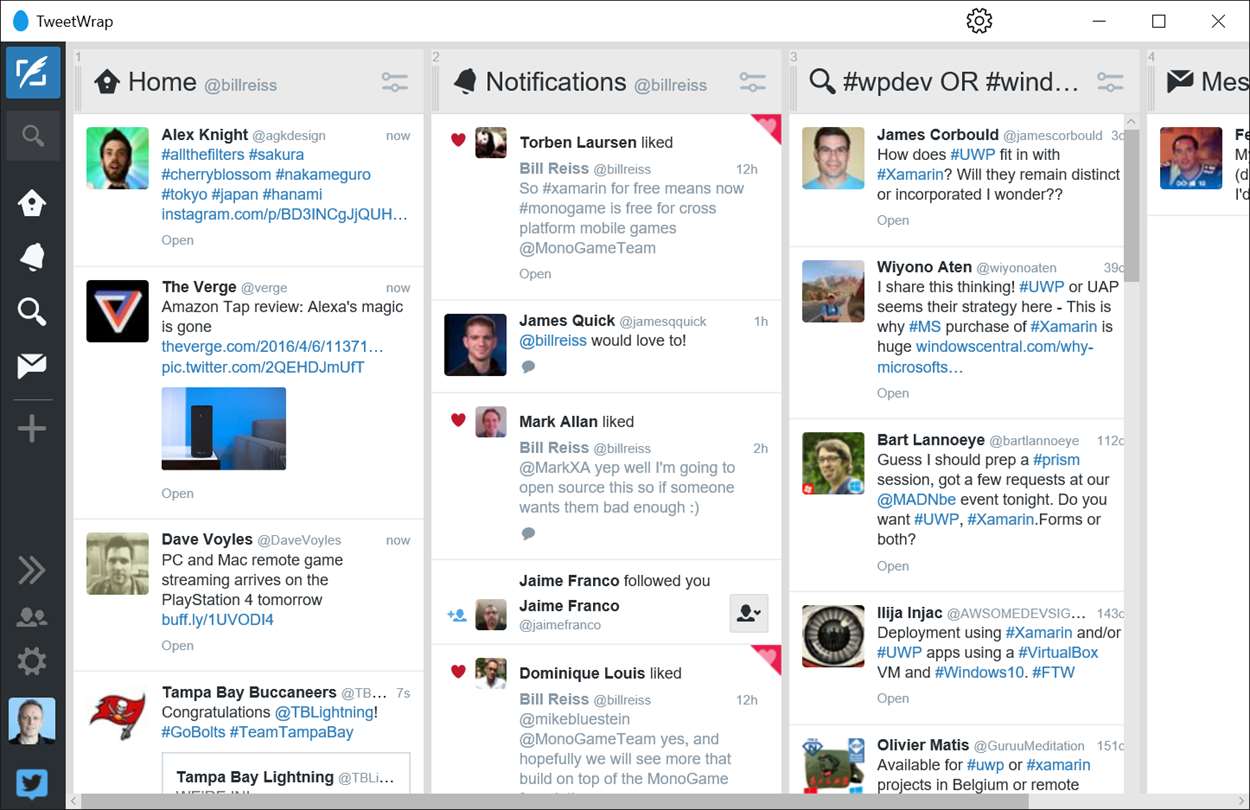Open Notifications column filter options
Viewport: 1250px width, 810px height.
tap(753, 83)
